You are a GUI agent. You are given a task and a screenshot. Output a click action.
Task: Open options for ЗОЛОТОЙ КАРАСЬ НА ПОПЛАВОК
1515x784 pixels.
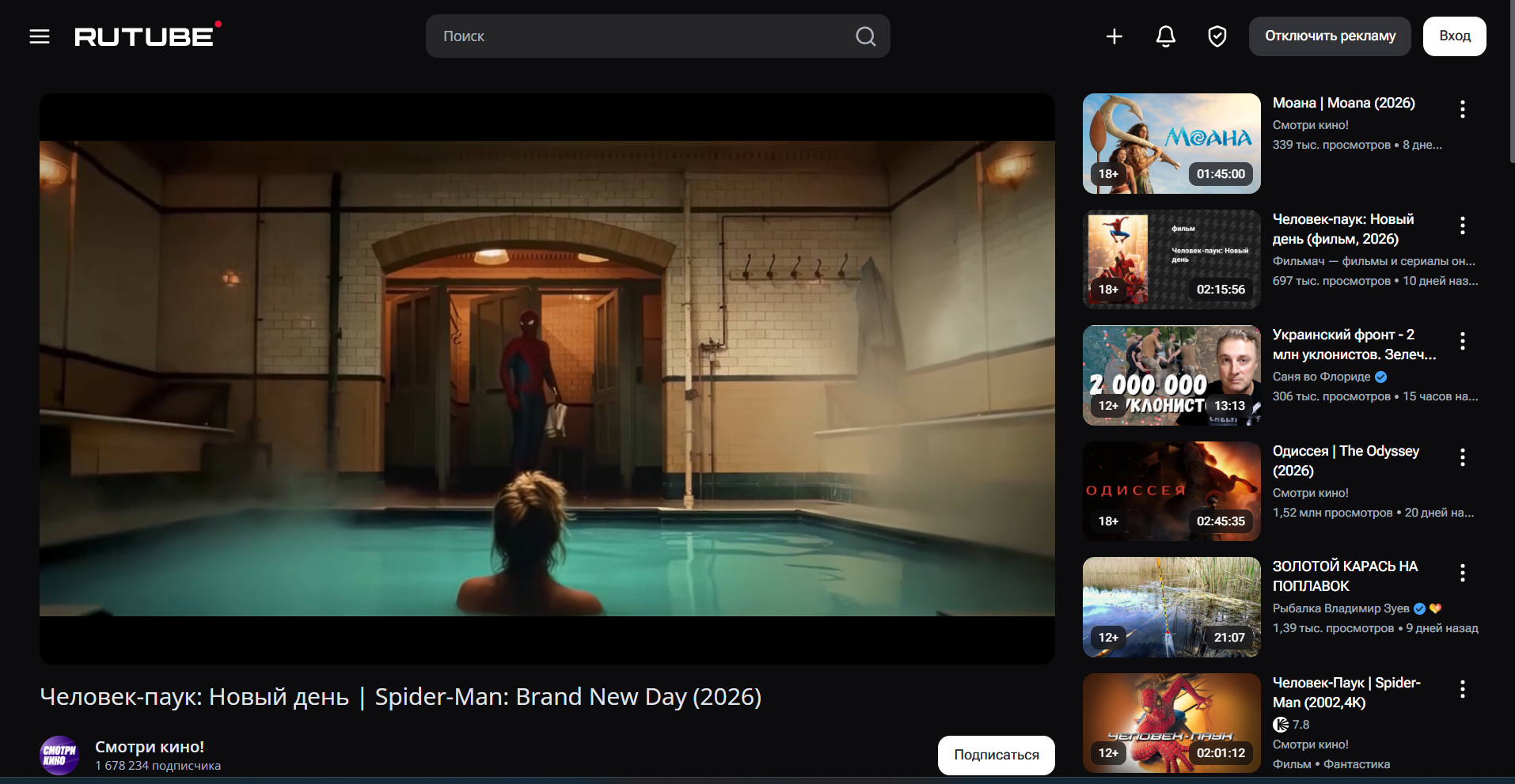[x=1463, y=573]
